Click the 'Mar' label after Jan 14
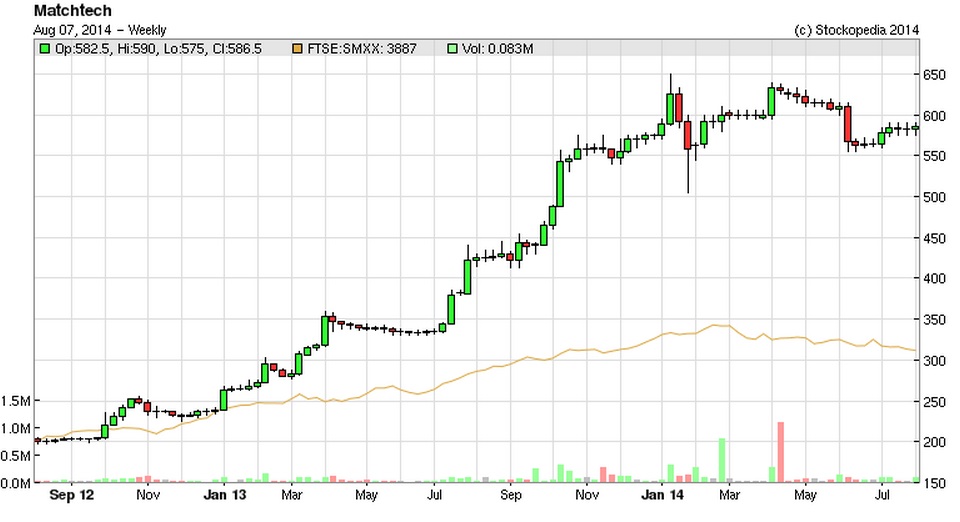Image resolution: width=960 pixels, height=522 pixels. 729,495
